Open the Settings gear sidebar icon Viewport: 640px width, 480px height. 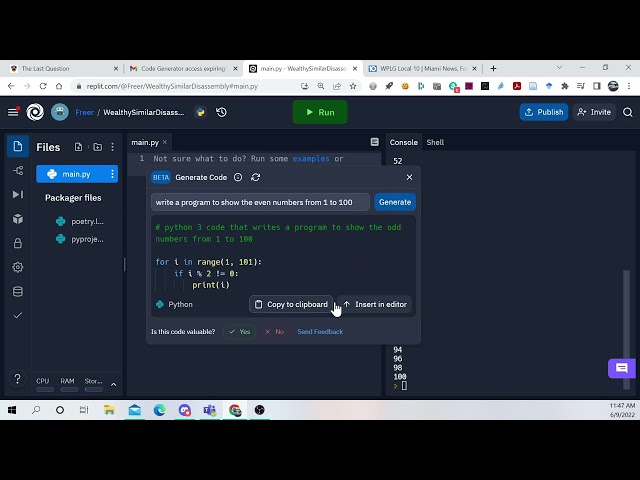(18, 267)
